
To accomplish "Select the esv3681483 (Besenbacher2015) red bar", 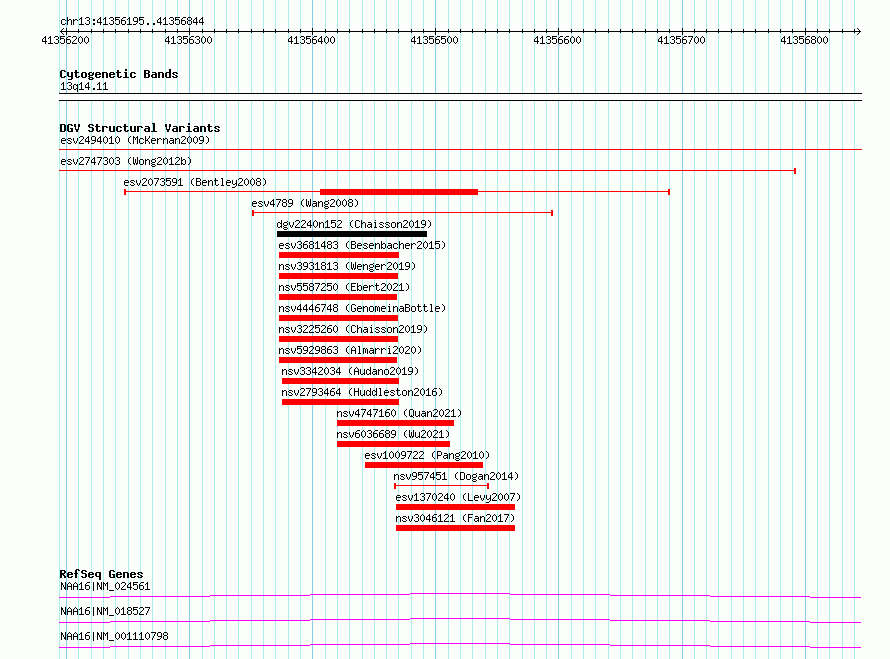I will click(x=339, y=255).
